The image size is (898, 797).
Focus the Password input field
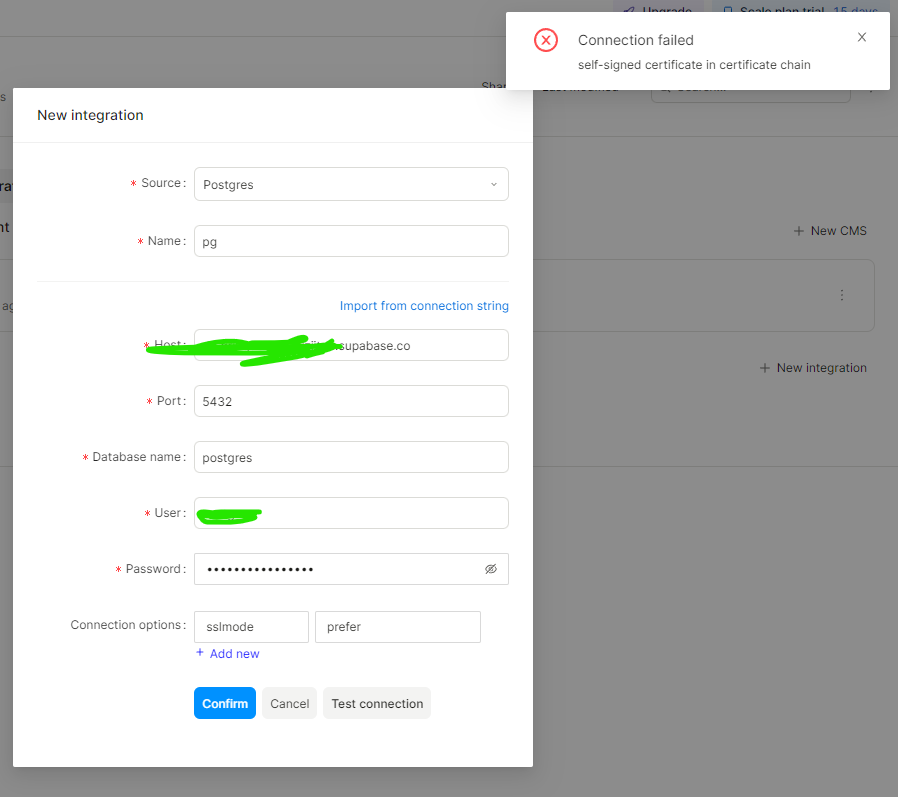click(340, 569)
